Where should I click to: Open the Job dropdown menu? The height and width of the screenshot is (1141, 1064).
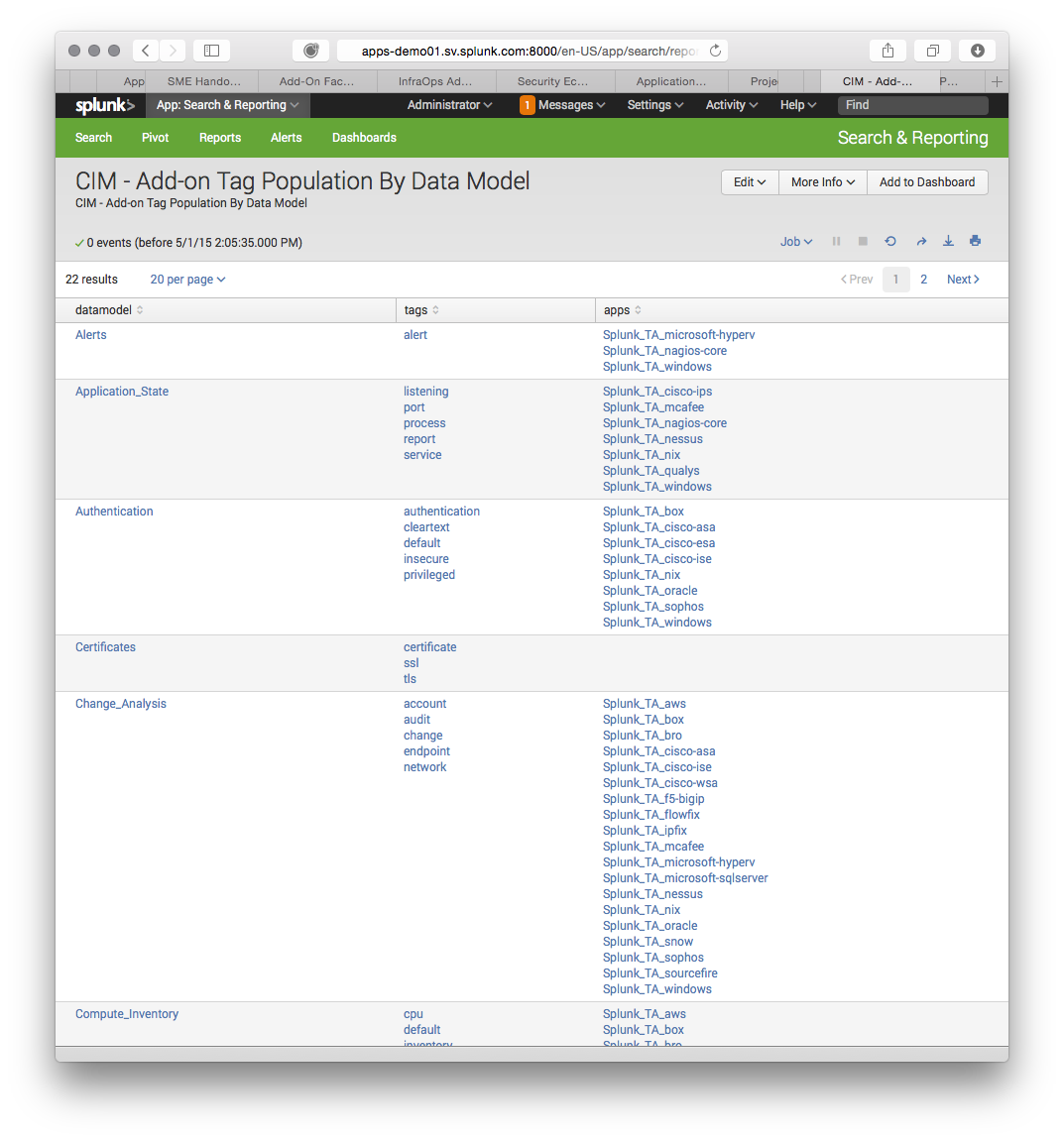pyautogui.click(x=796, y=242)
